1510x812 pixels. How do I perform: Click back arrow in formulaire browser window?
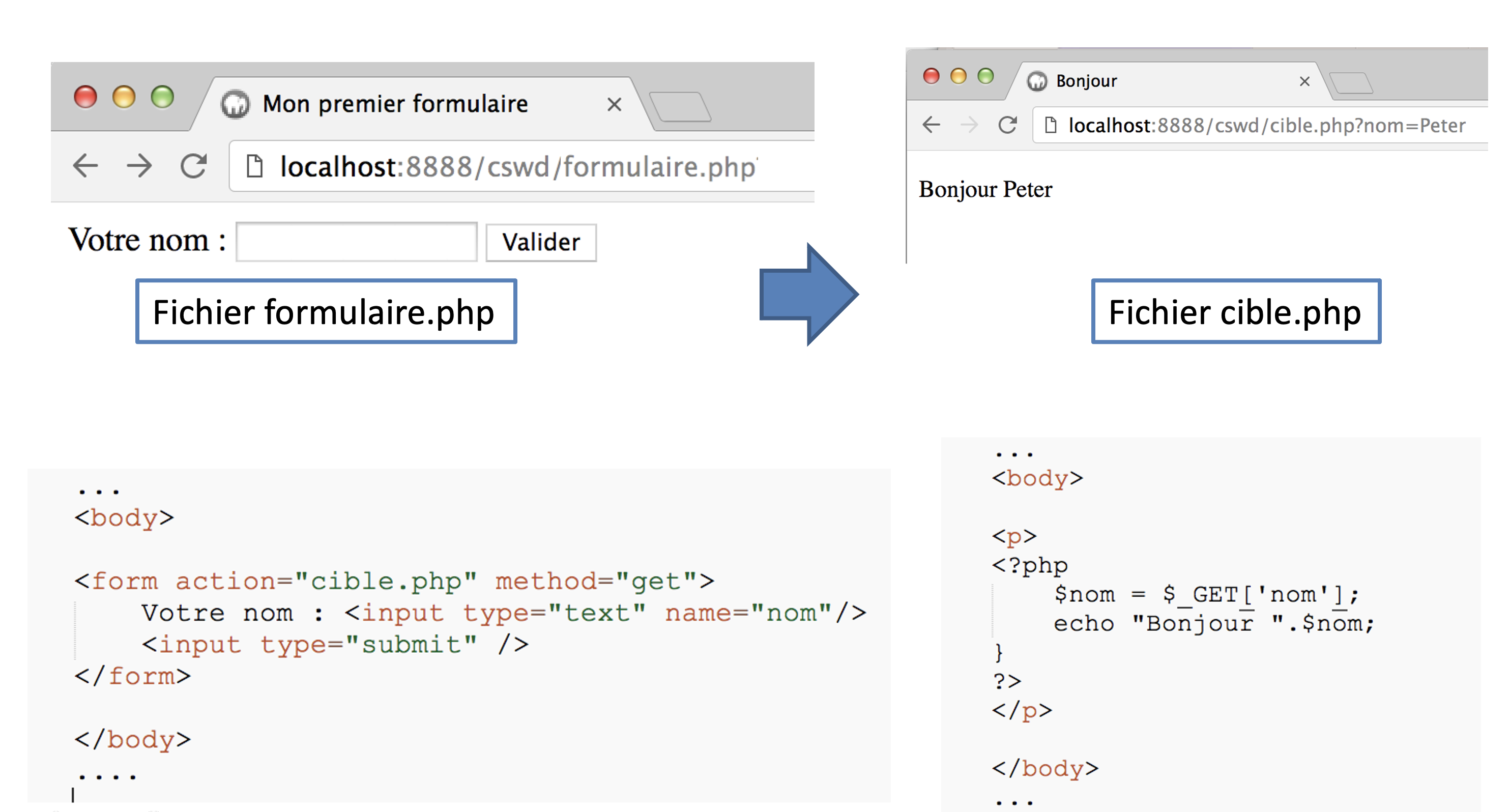[x=85, y=166]
